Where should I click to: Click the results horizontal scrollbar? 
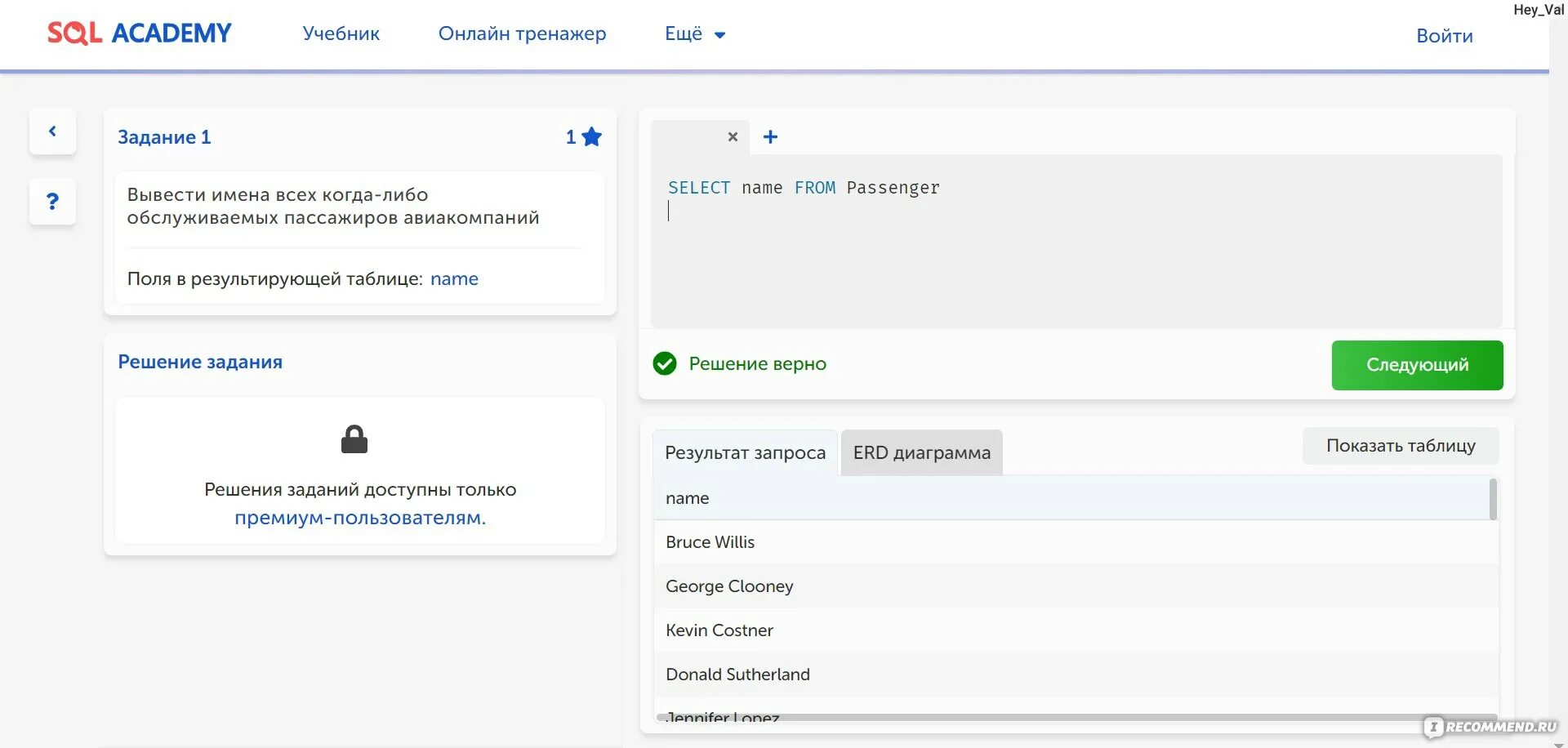[x=1062, y=718]
